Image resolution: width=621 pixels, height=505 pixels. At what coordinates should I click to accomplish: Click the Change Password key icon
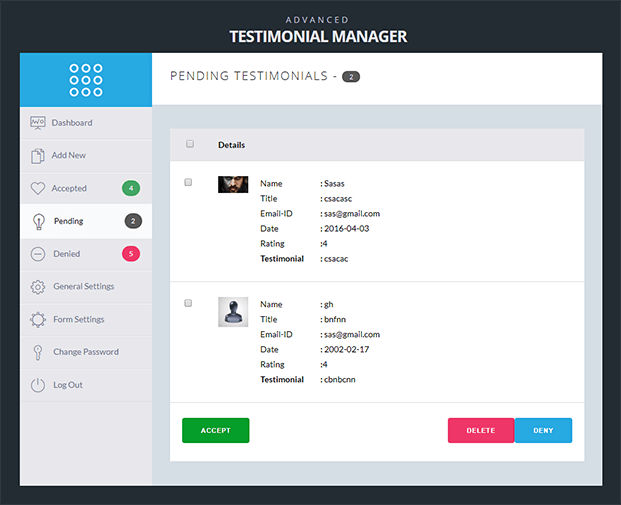tap(38, 352)
